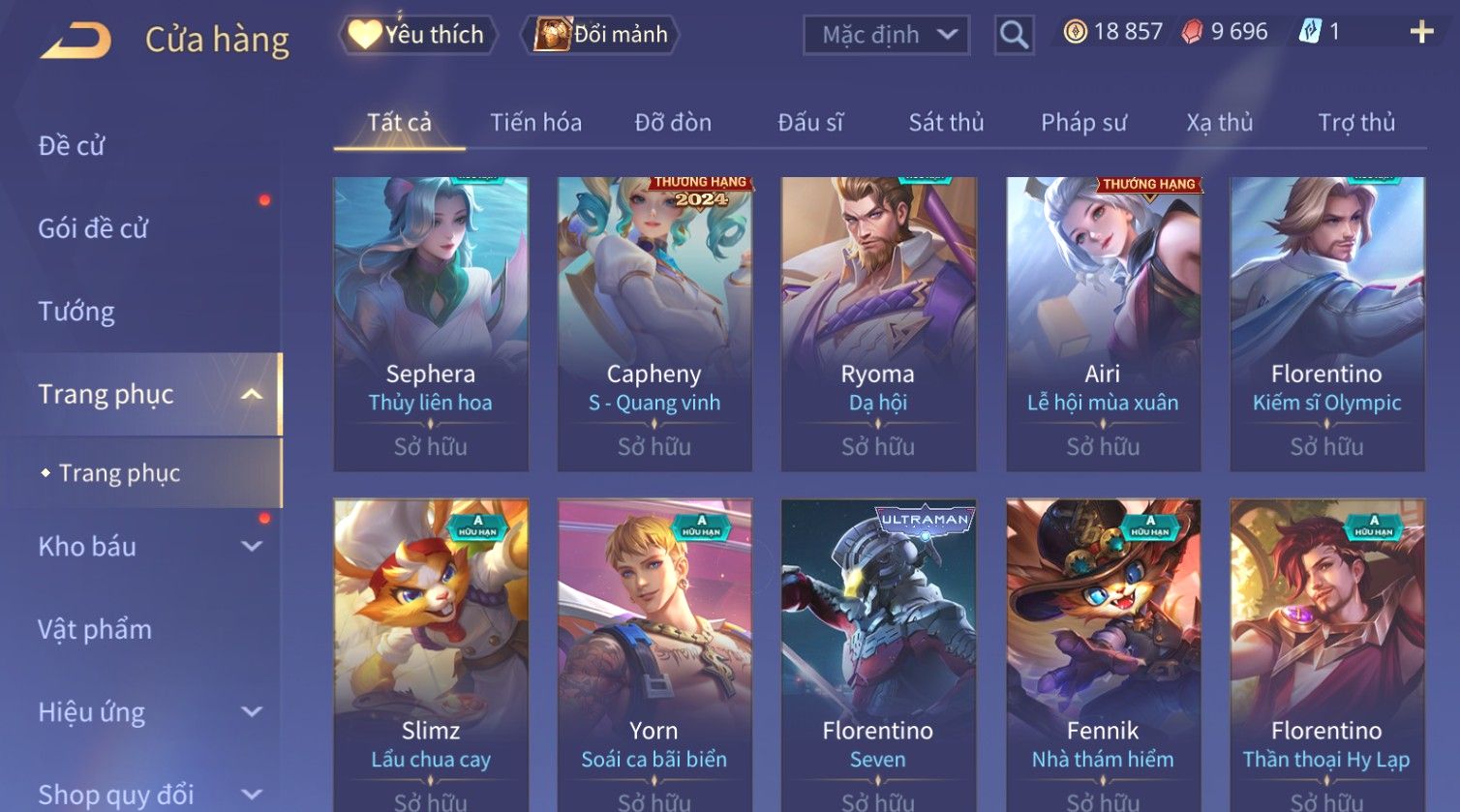Tap the gold coin balance icon

1075,32
